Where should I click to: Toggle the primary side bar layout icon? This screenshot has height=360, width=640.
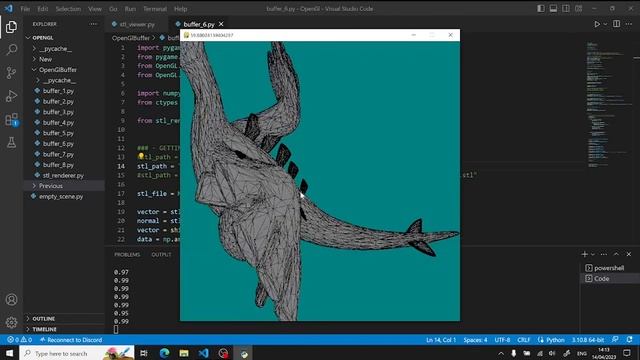pyautogui.click(x=541, y=9)
